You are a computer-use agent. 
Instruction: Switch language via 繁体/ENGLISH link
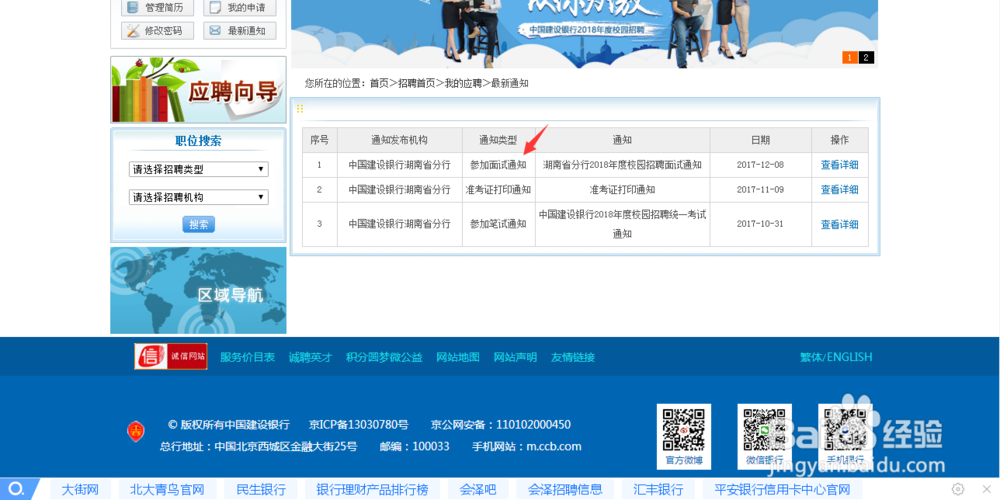[x=836, y=357]
